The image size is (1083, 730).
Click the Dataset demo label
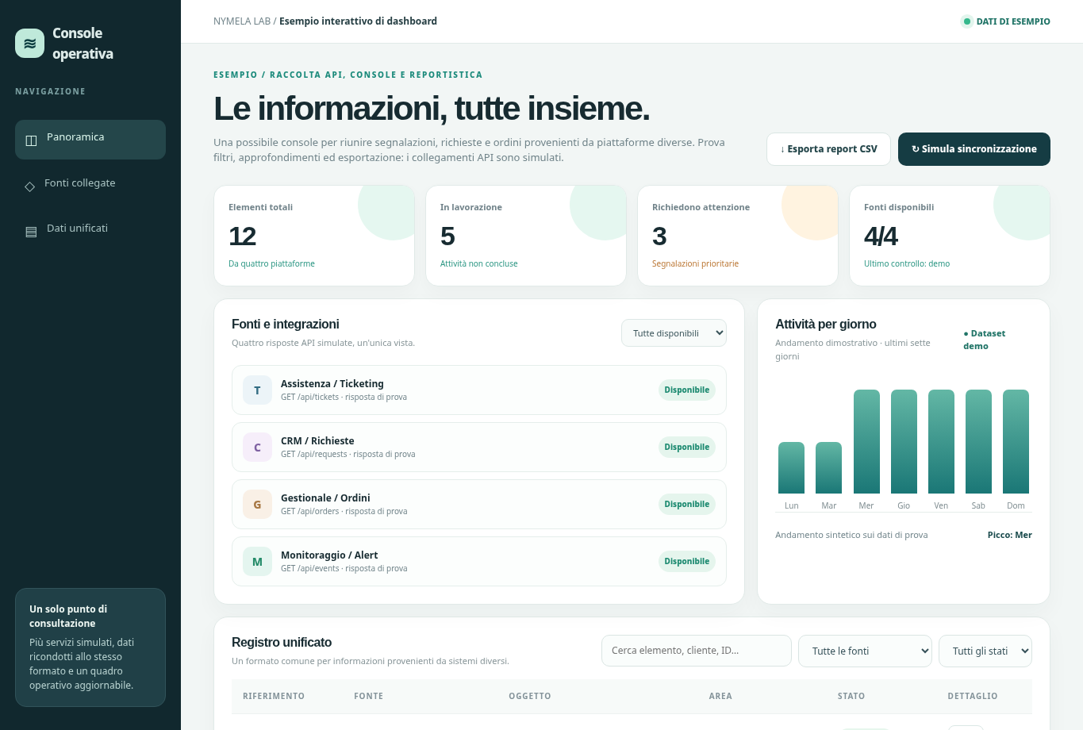[984, 340]
